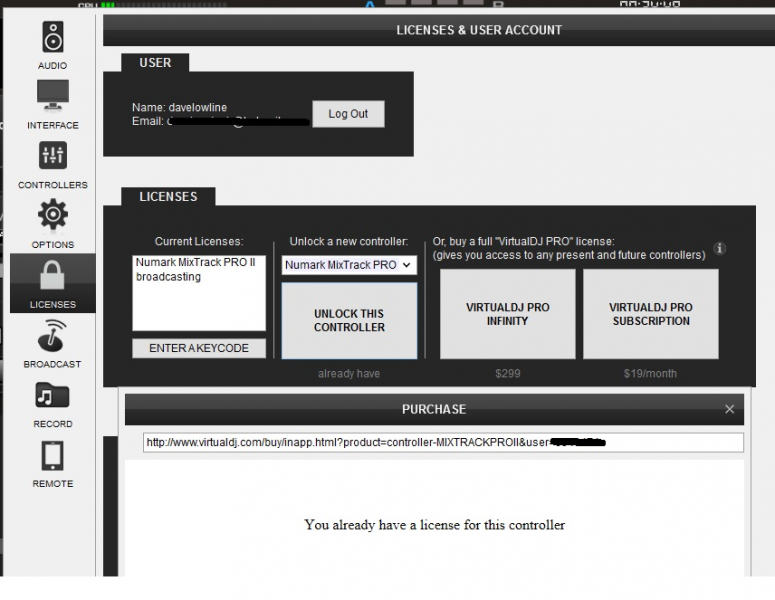This screenshot has width=775, height=600.
Task: Click the CONTROLLERS label in sidebar
Action: coord(53,185)
